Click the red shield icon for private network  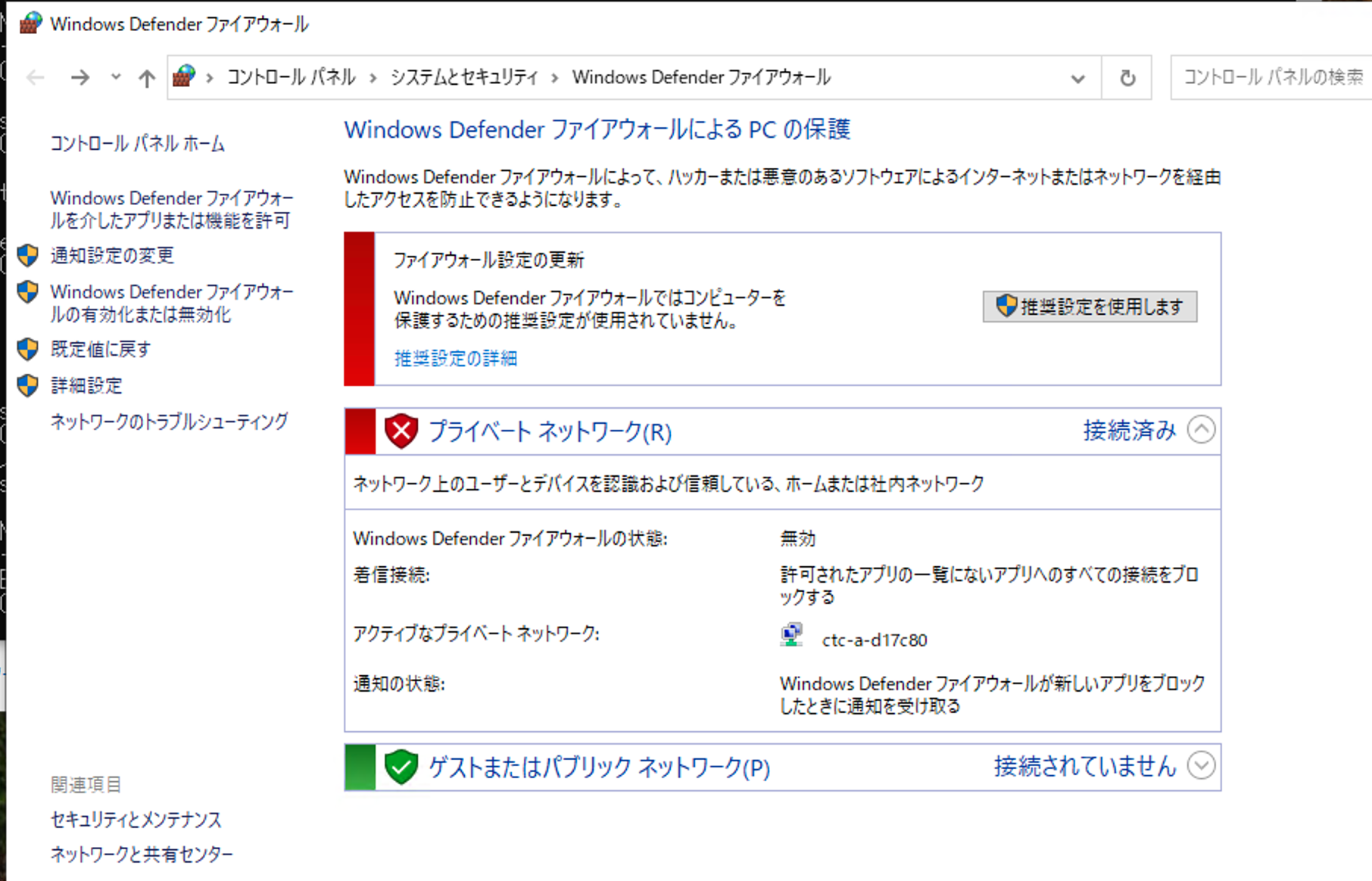401,431
